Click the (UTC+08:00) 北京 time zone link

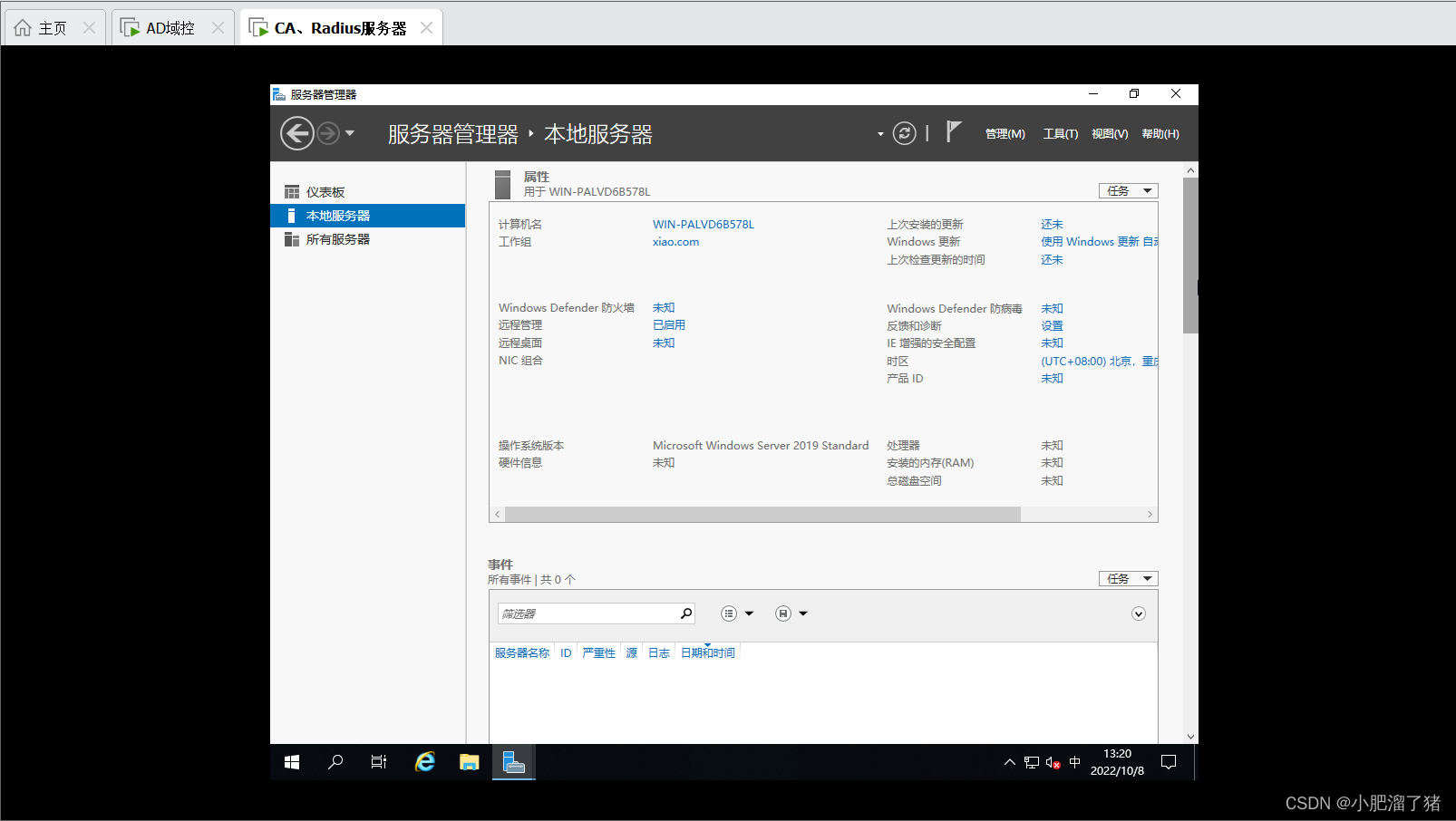click(x=1099, y=362)
